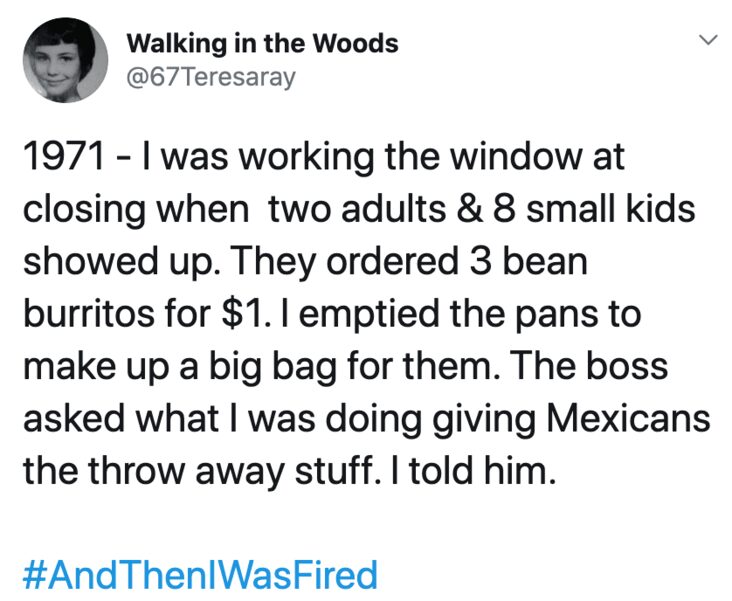Open the #AndThenIWasFired hashtag
This screenshot has height=601, width=732.
click(x=200, y=575)
